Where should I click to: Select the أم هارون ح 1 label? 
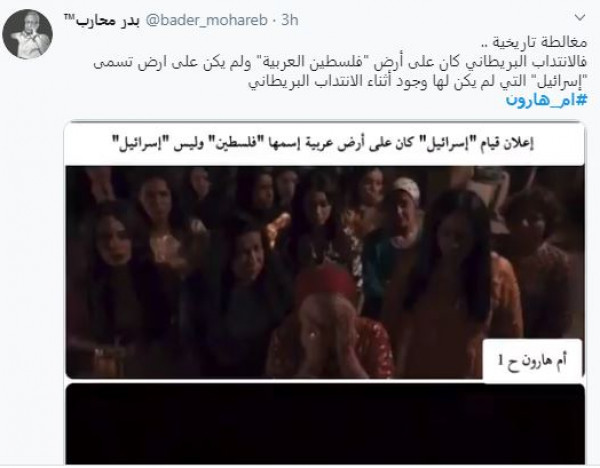tap(532, 360)
